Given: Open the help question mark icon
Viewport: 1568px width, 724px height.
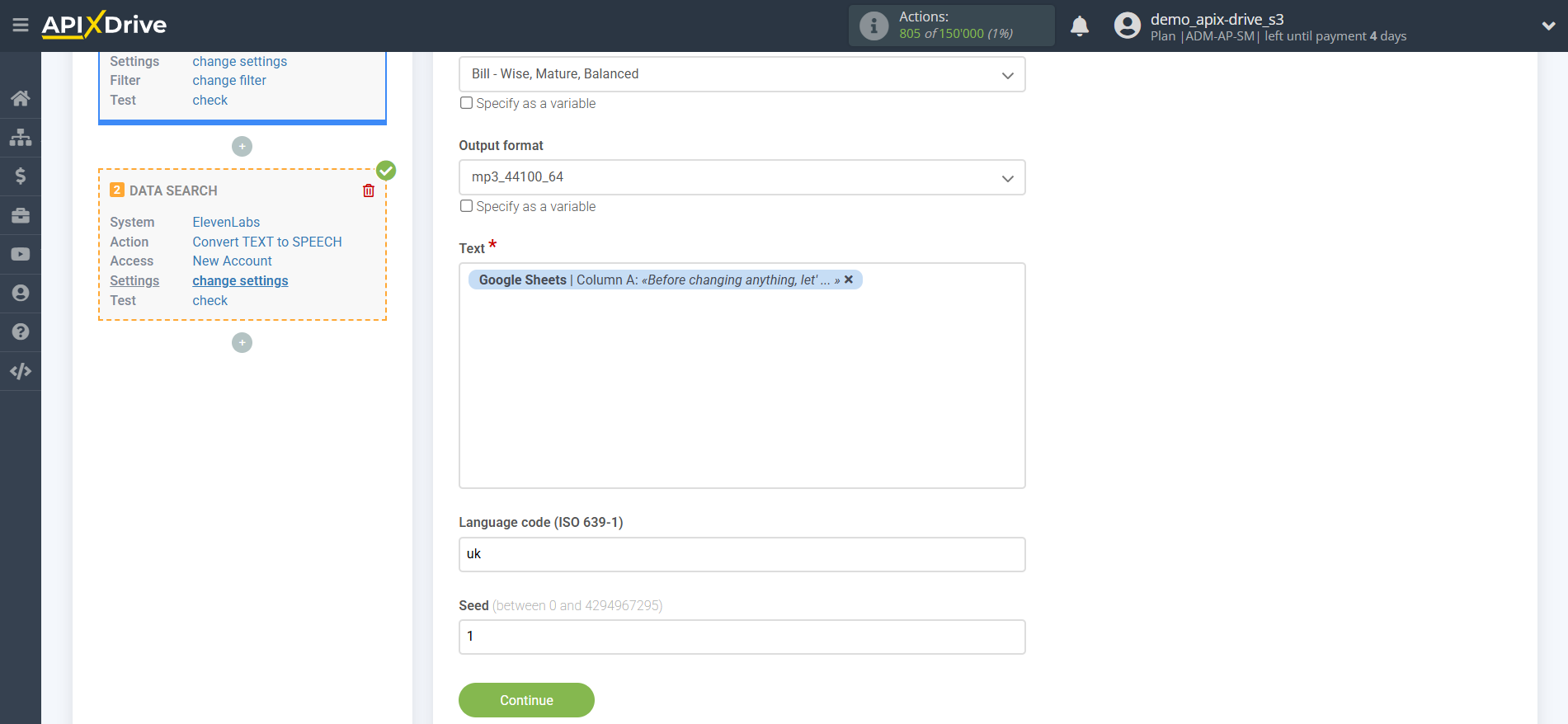Looking at the screenshot, I should [x=21, y=331].
